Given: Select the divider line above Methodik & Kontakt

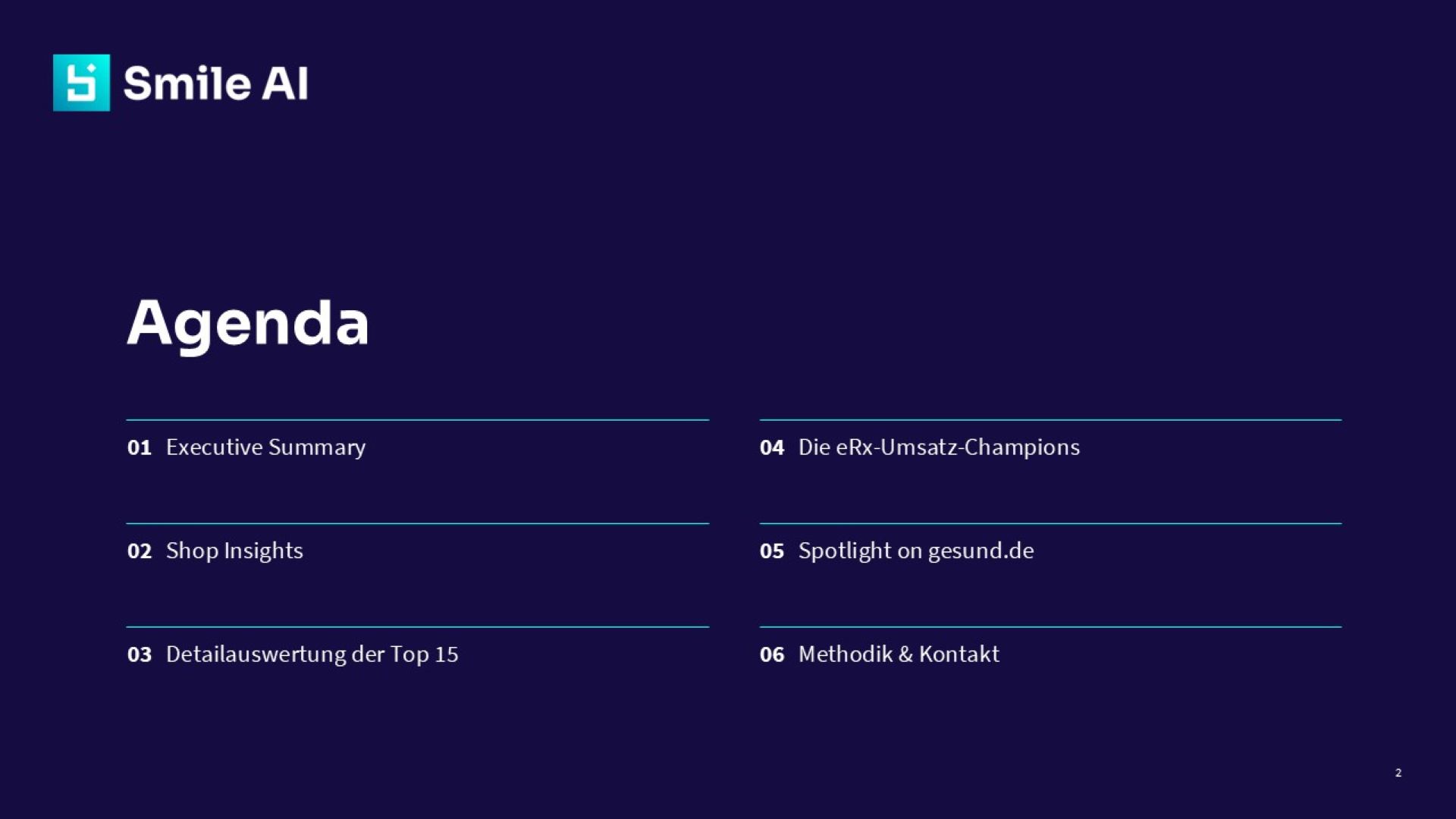Looking at the screenshot, I should click(x=1050, y=626).
